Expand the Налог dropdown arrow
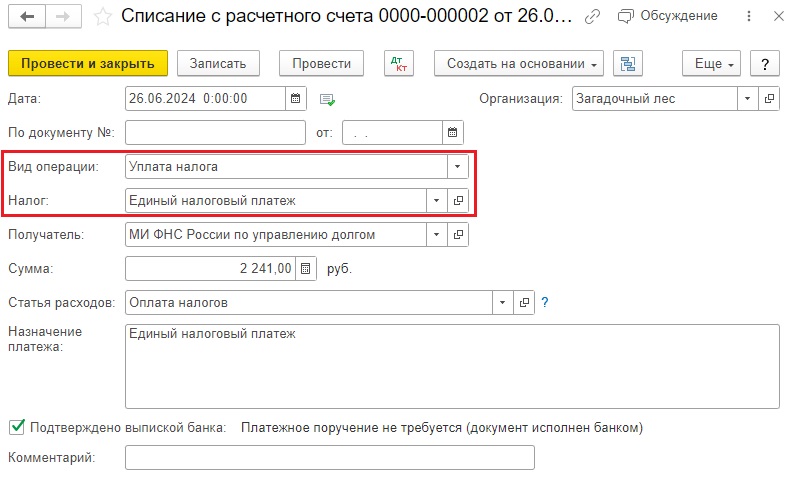The height and width of the screenshot is (488, 792). 436,201
